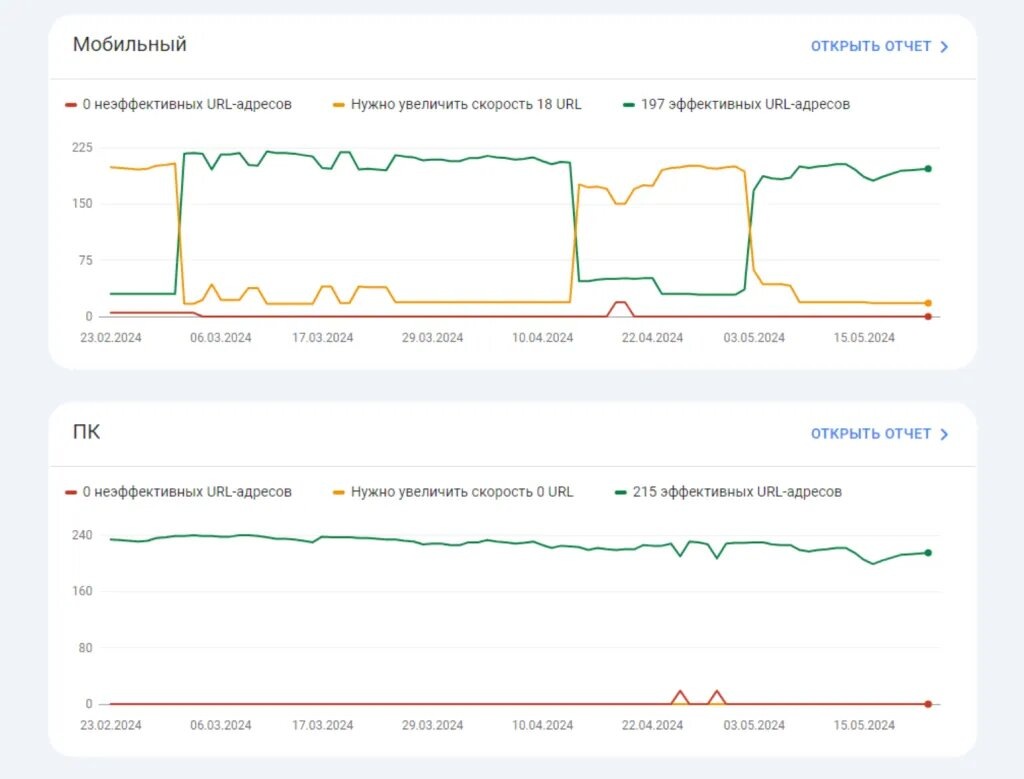
Task: Click date 29.03.2024 on ПК axis
Action: click(x=432, y=725)
